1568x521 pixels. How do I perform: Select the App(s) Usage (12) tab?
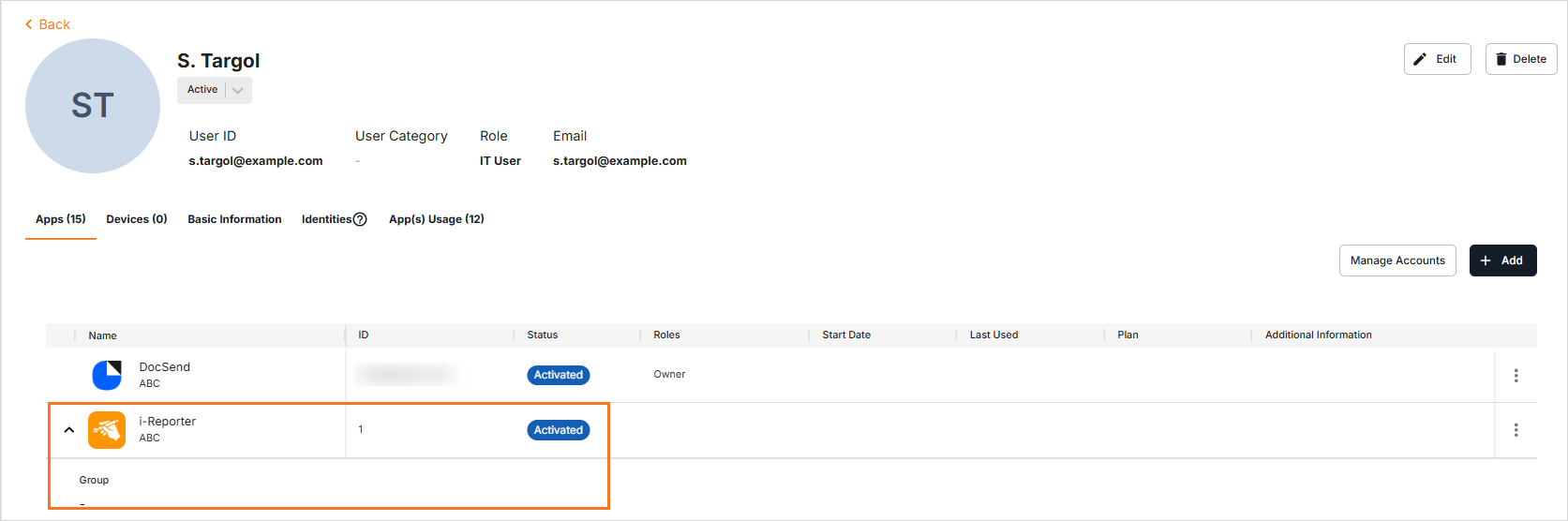[x=436, y=219]
